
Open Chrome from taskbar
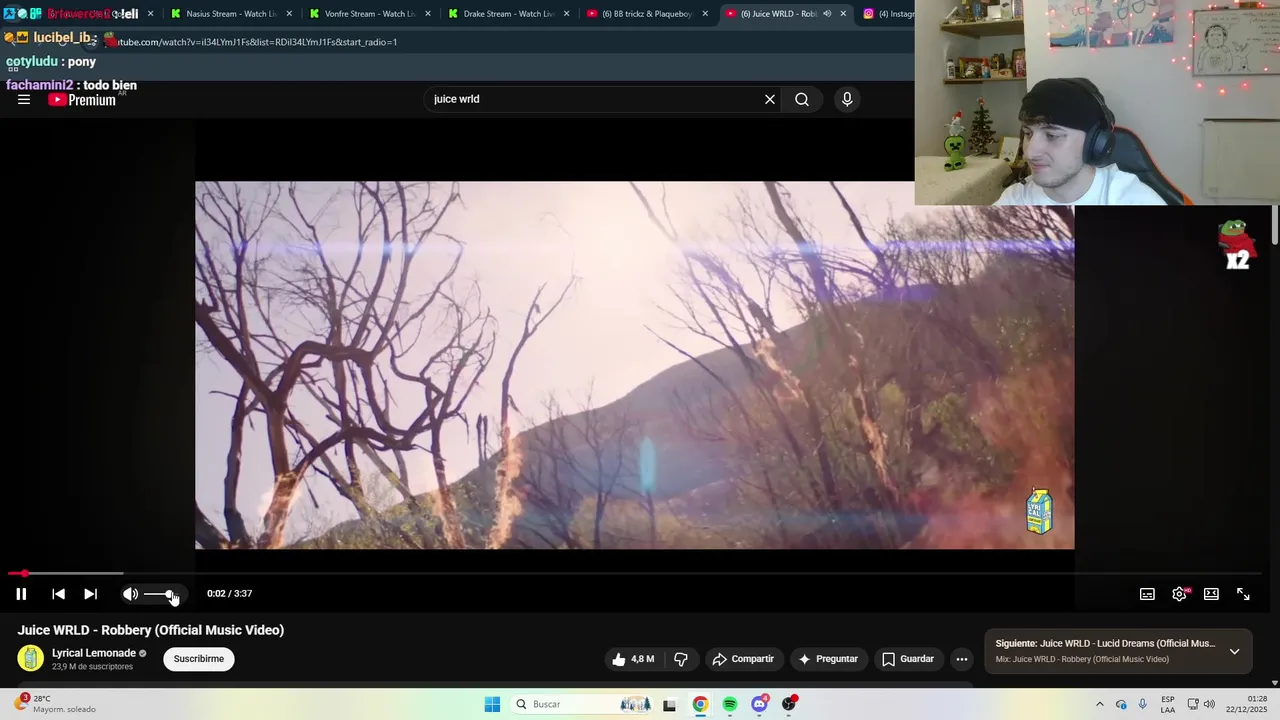[x=700, y=704]
